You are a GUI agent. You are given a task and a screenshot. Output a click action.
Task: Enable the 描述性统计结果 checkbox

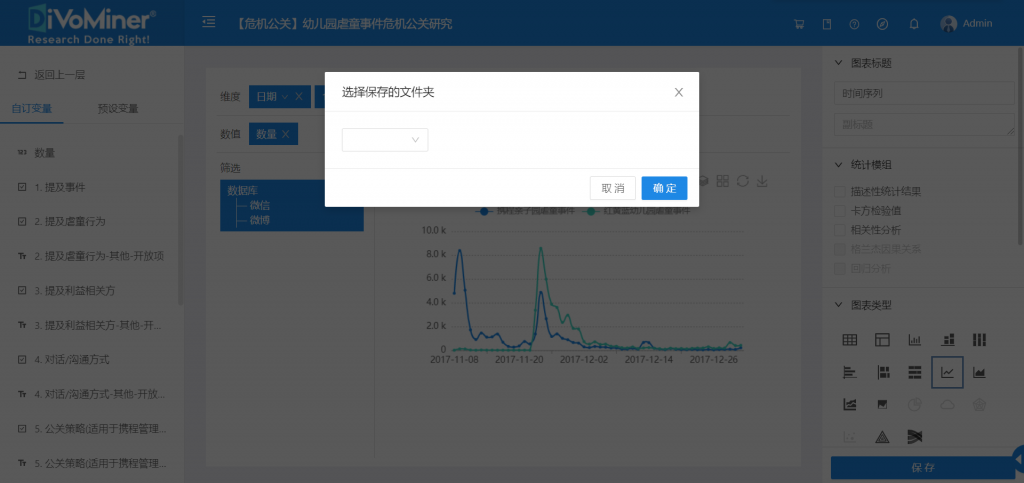pyautogui.click(x=840, y=191)
